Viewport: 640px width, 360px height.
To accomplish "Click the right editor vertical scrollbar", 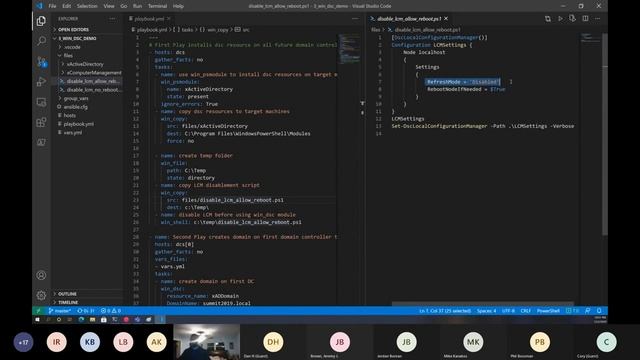I will pos(605,135).
